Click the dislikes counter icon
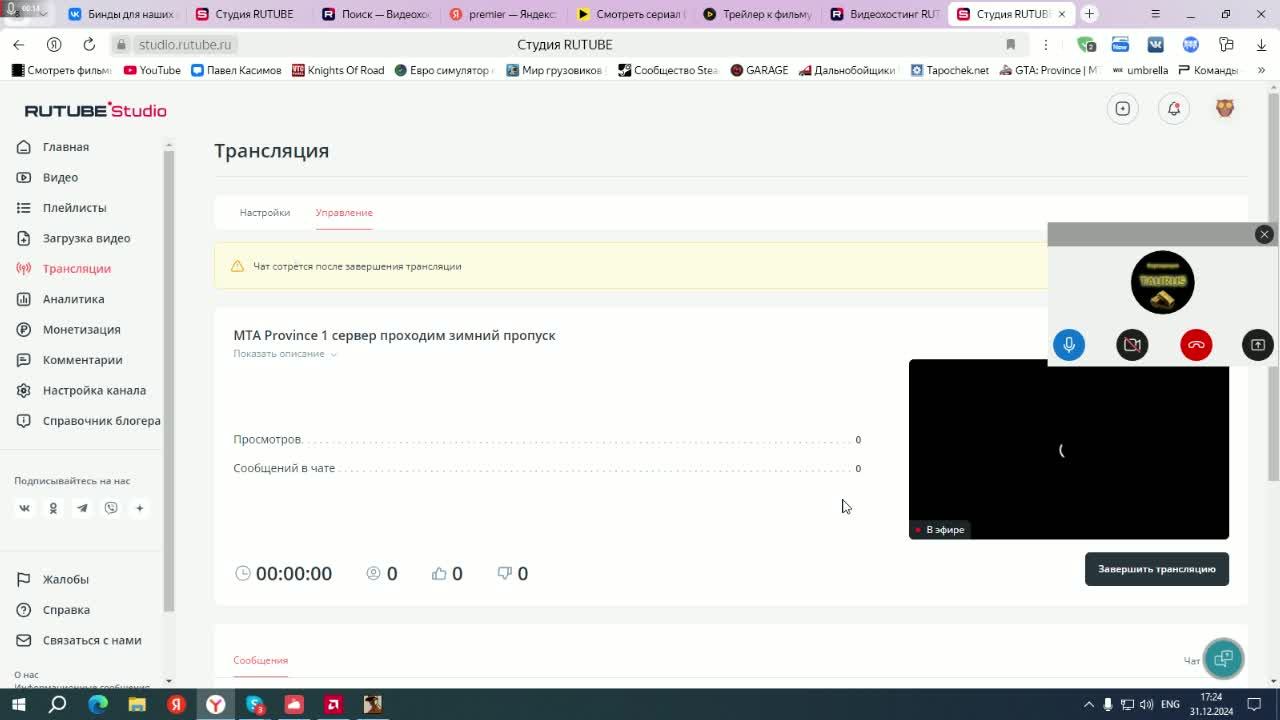The width and height of the screenshot is (1280, 720). tap(505, 573)
